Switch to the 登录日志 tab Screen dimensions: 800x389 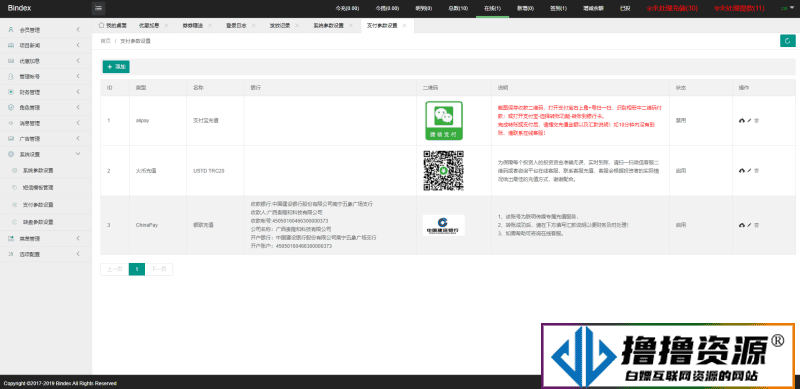(236, 26)
